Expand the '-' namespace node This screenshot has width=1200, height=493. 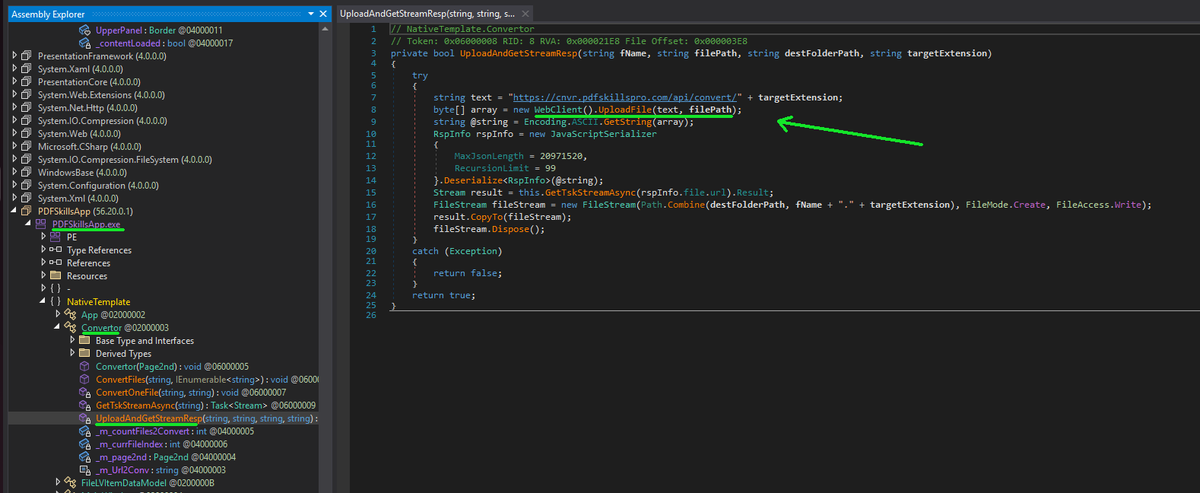point(42,289)
